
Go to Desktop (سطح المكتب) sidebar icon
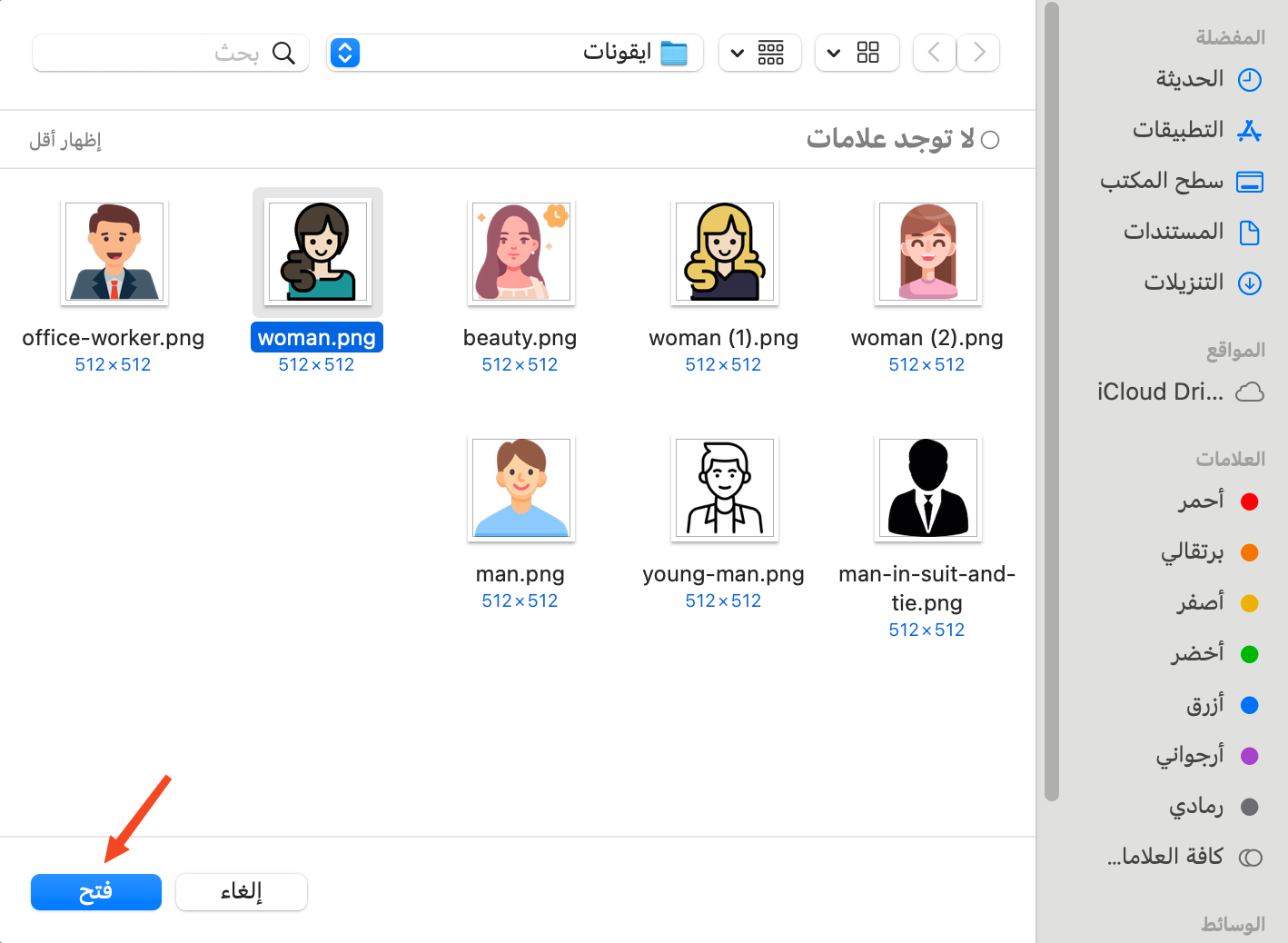(1250, 182)
